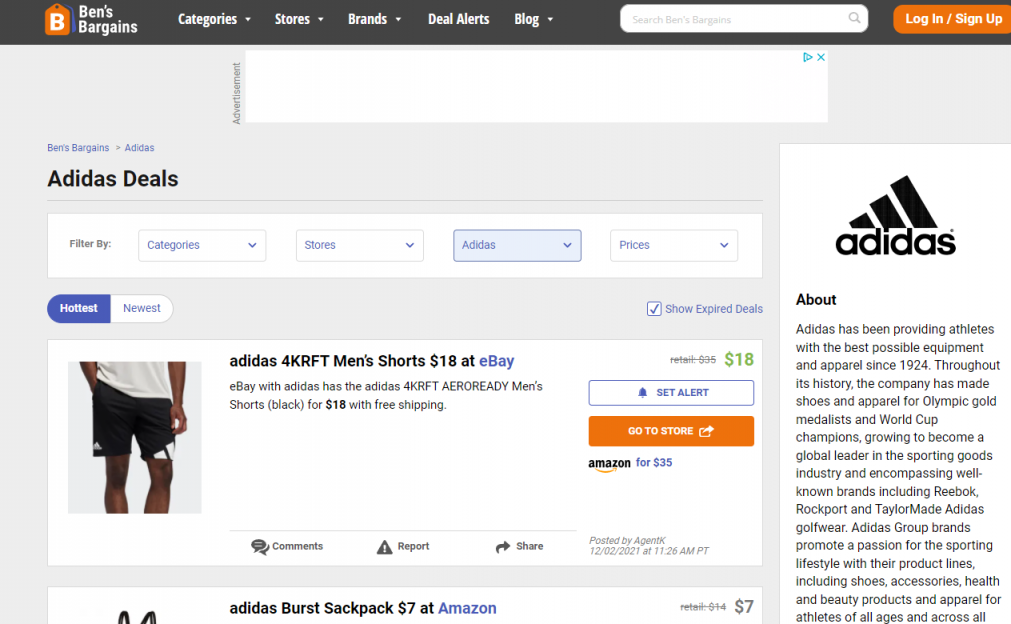Close the advertisement with X icon
The image size is (1011, 624).
pos(821,57)
